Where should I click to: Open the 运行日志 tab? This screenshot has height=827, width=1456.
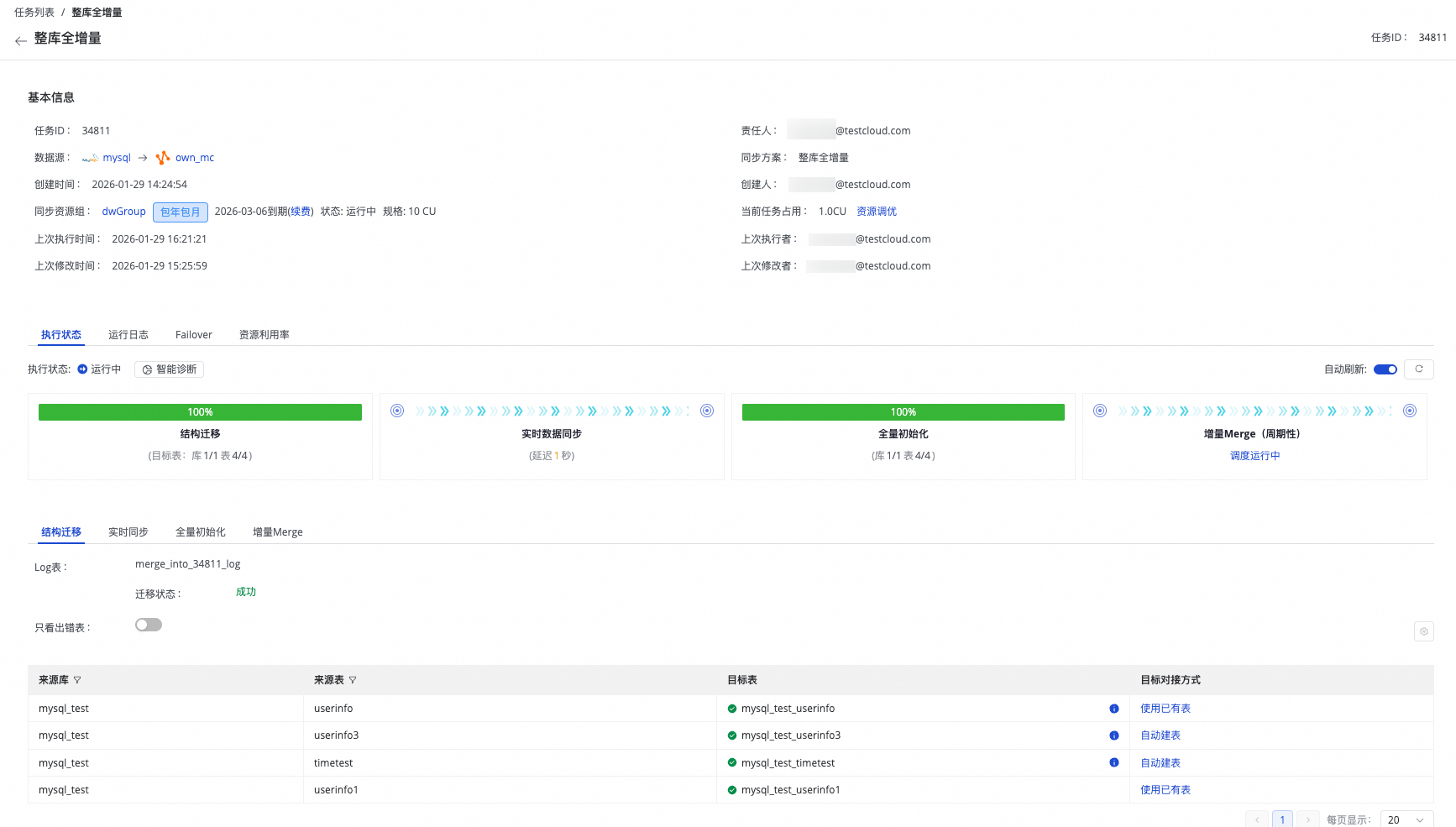tap(128, 335)
